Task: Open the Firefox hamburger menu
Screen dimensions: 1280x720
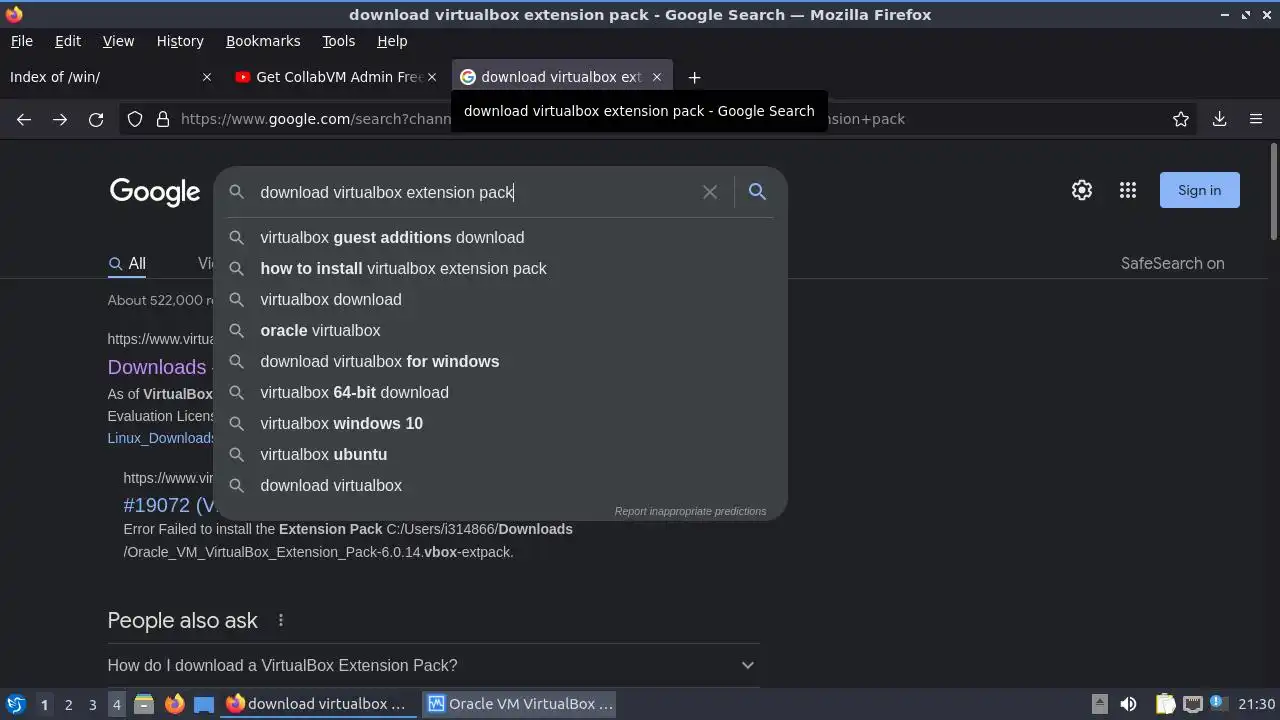Action: click(1256, 119)
